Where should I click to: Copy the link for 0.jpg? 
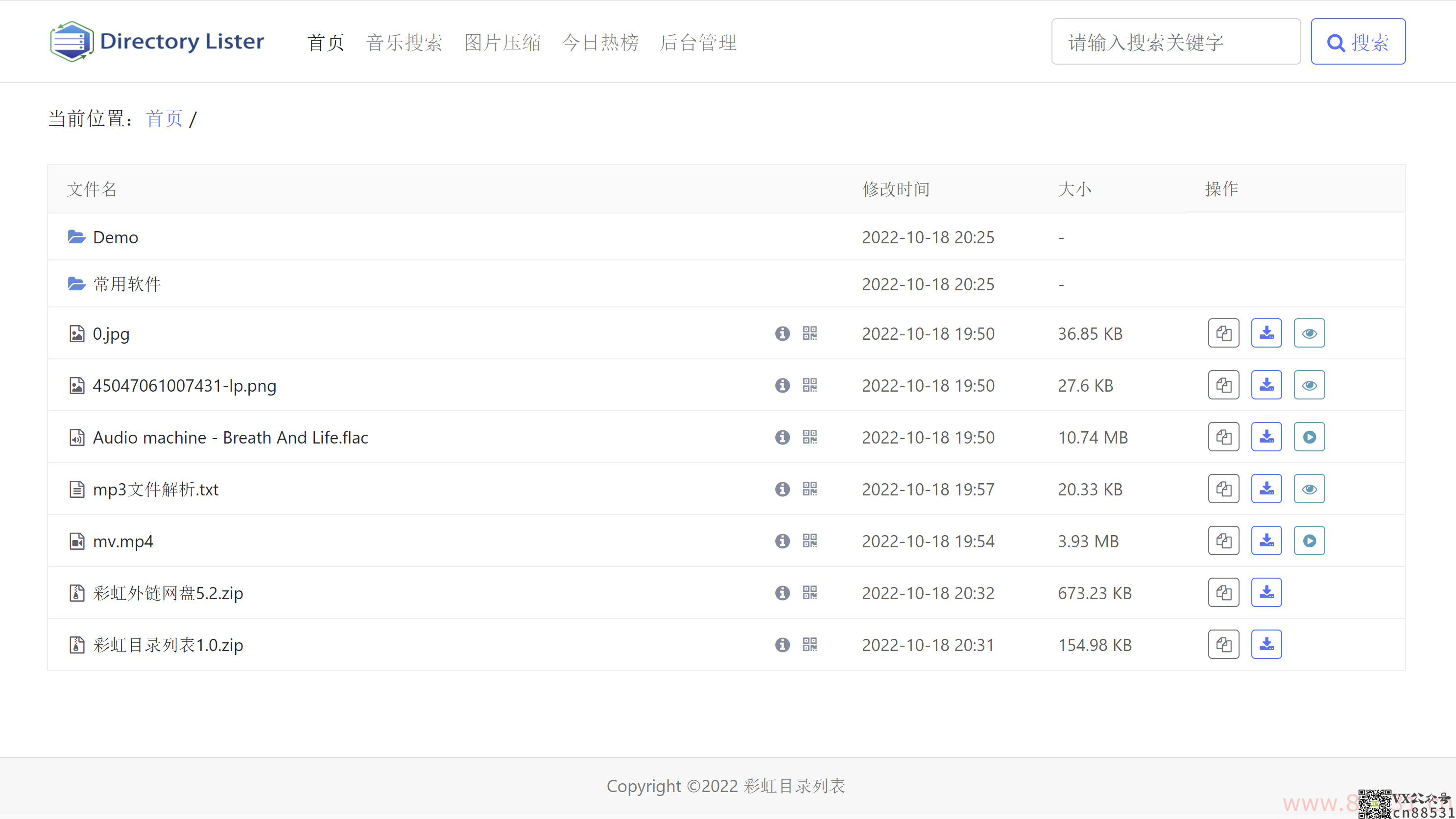click(x=1224, y=333)
